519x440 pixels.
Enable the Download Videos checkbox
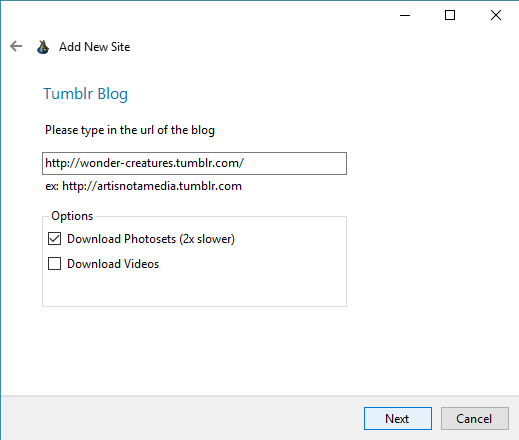pyautogui.click(x=54, y=263)
